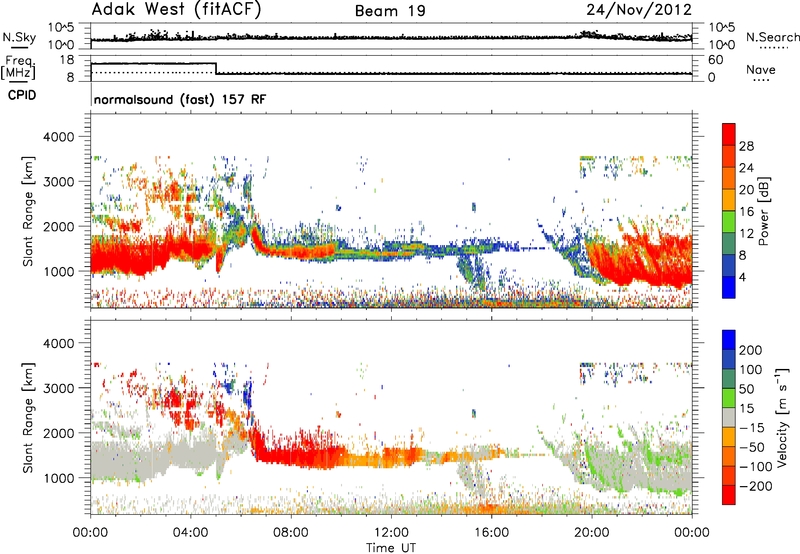Click the '20:00' time tick label
Screen dimensions: 800x554
592,533
